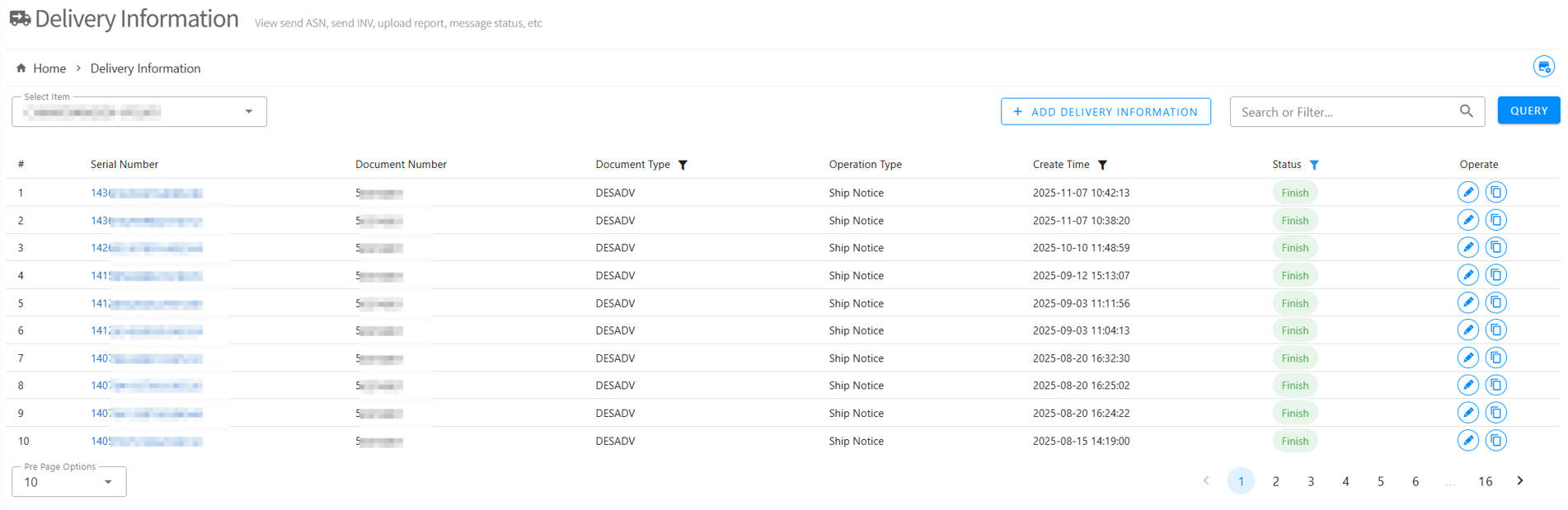Click edit pencil icon in row 5
1568x510 pixels.
[x=1467, y=303]
